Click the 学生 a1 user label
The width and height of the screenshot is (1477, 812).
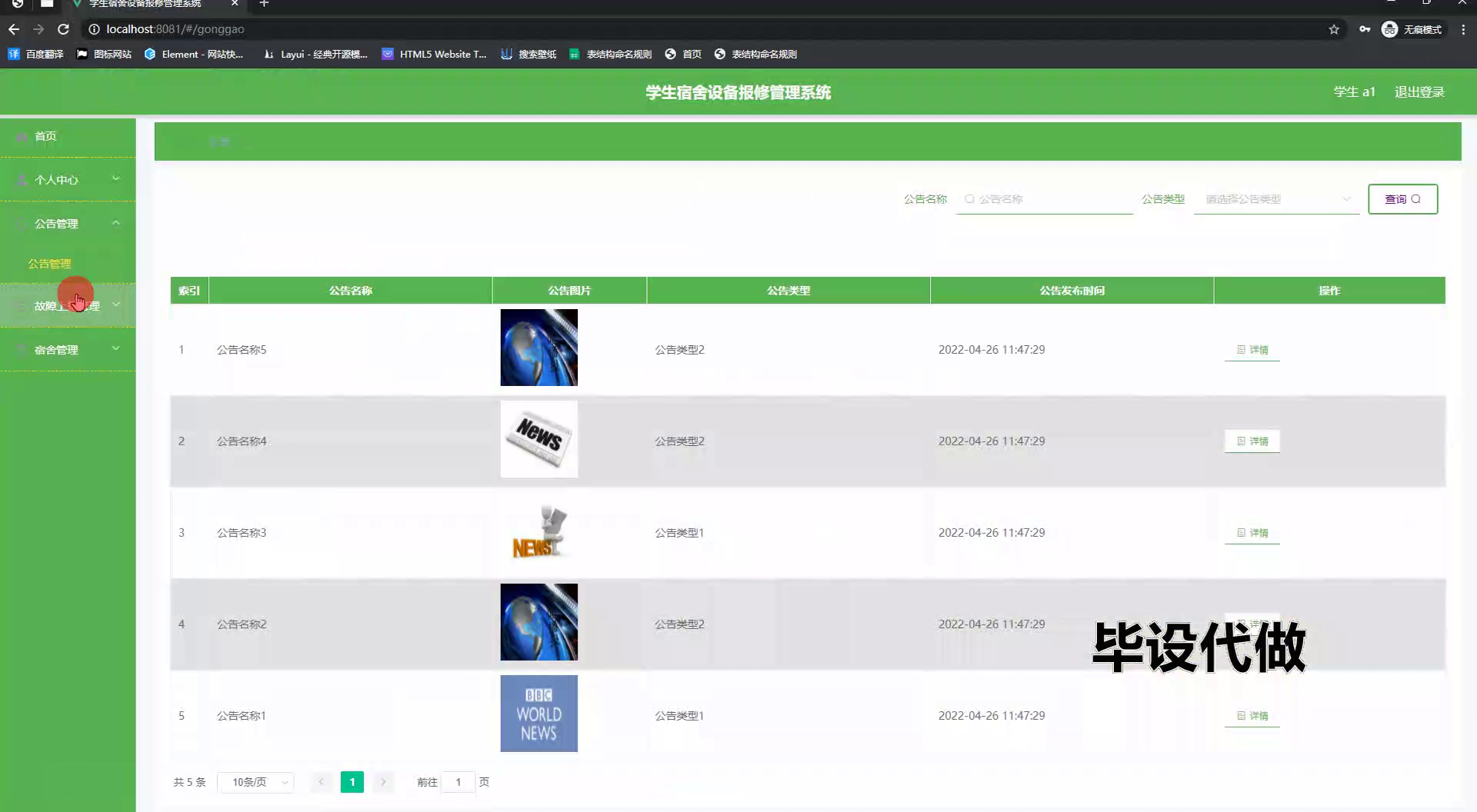[x=1354, y=92]
